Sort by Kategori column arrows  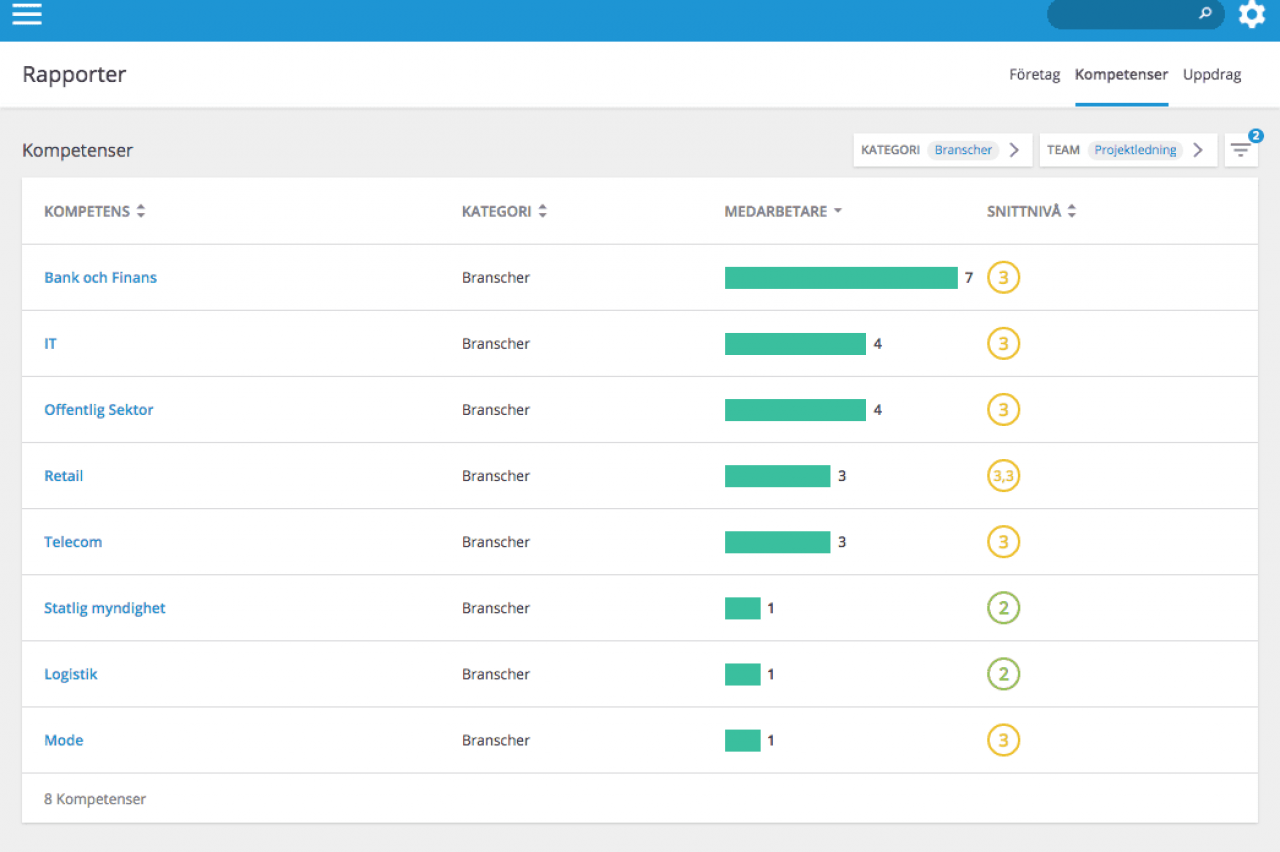pyautogui.click(x=543, y=211)
